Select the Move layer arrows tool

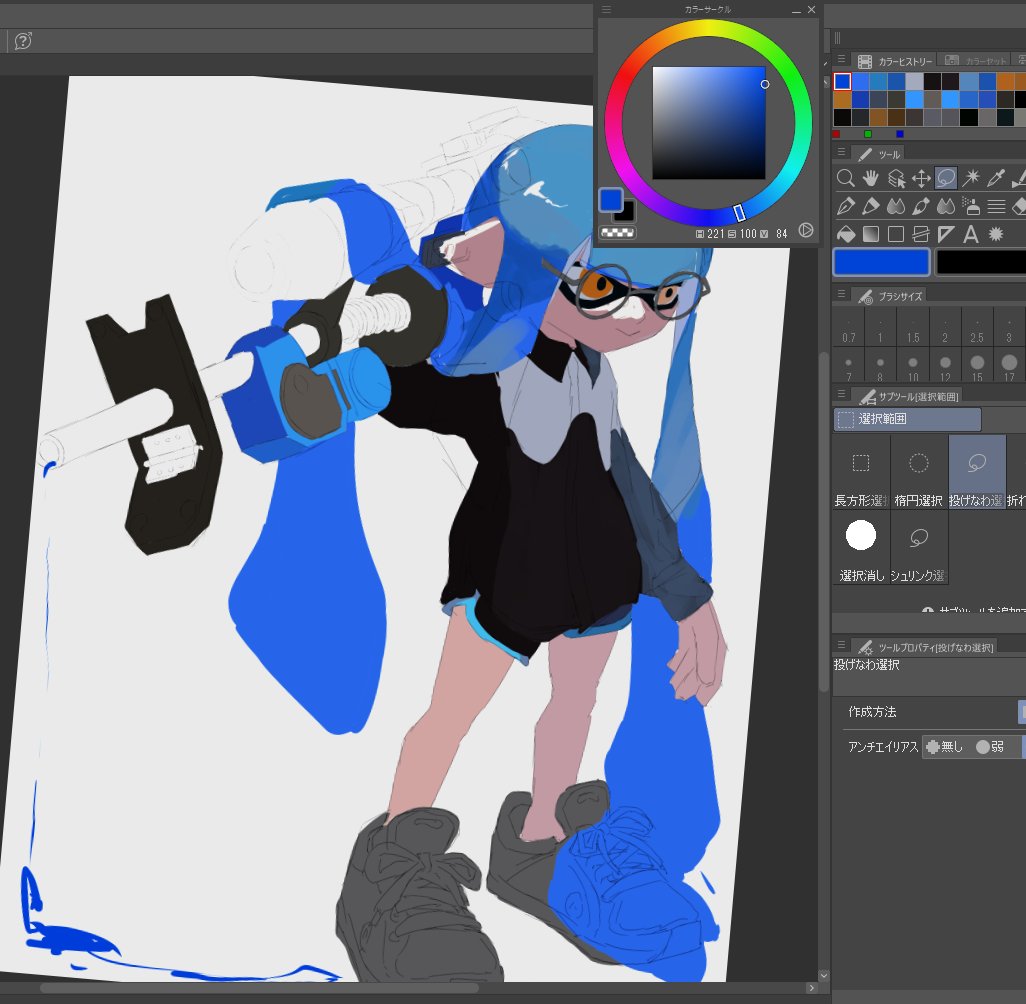(x=921, y=178)
